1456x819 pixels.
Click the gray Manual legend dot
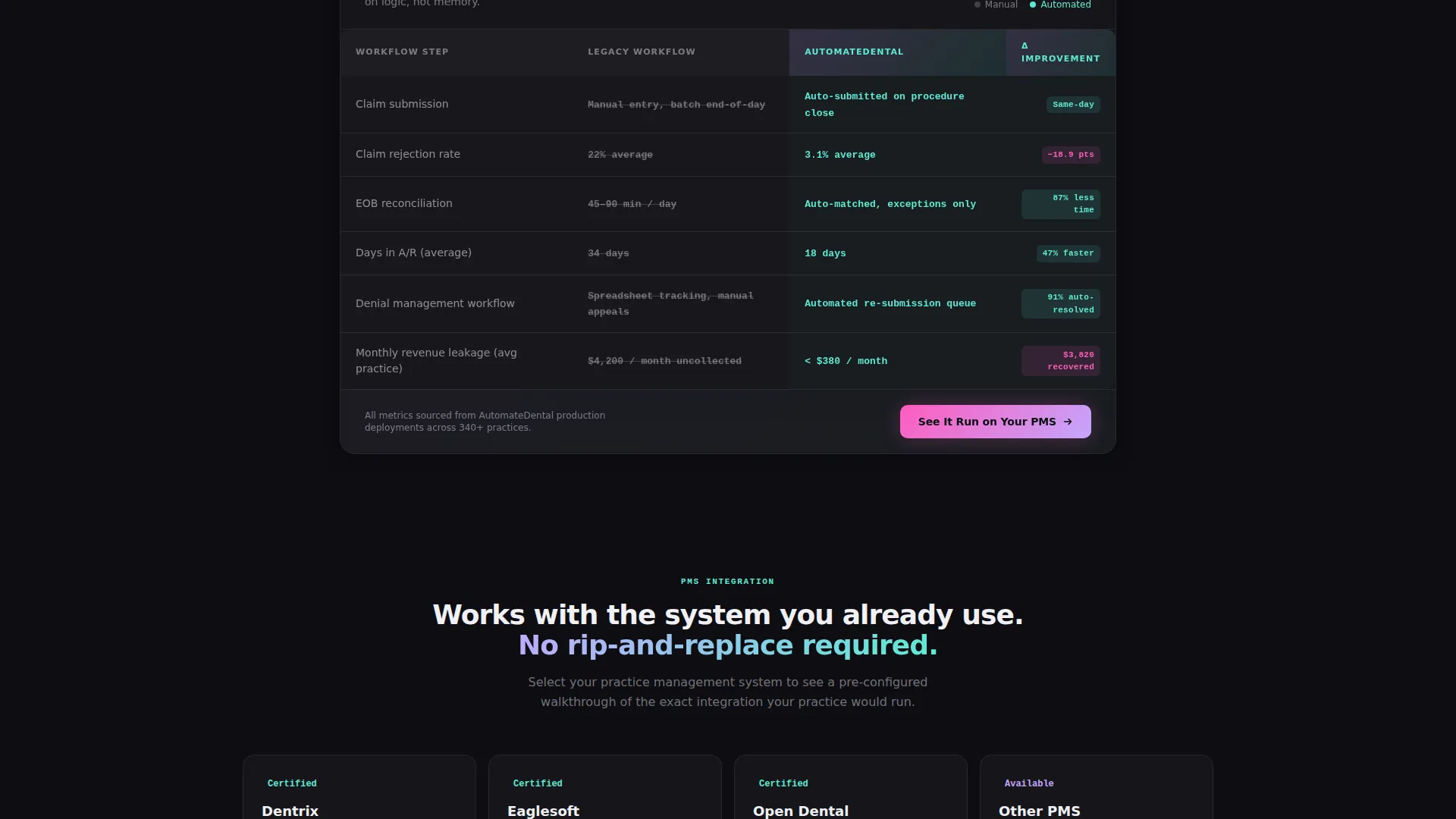(977, 5)
